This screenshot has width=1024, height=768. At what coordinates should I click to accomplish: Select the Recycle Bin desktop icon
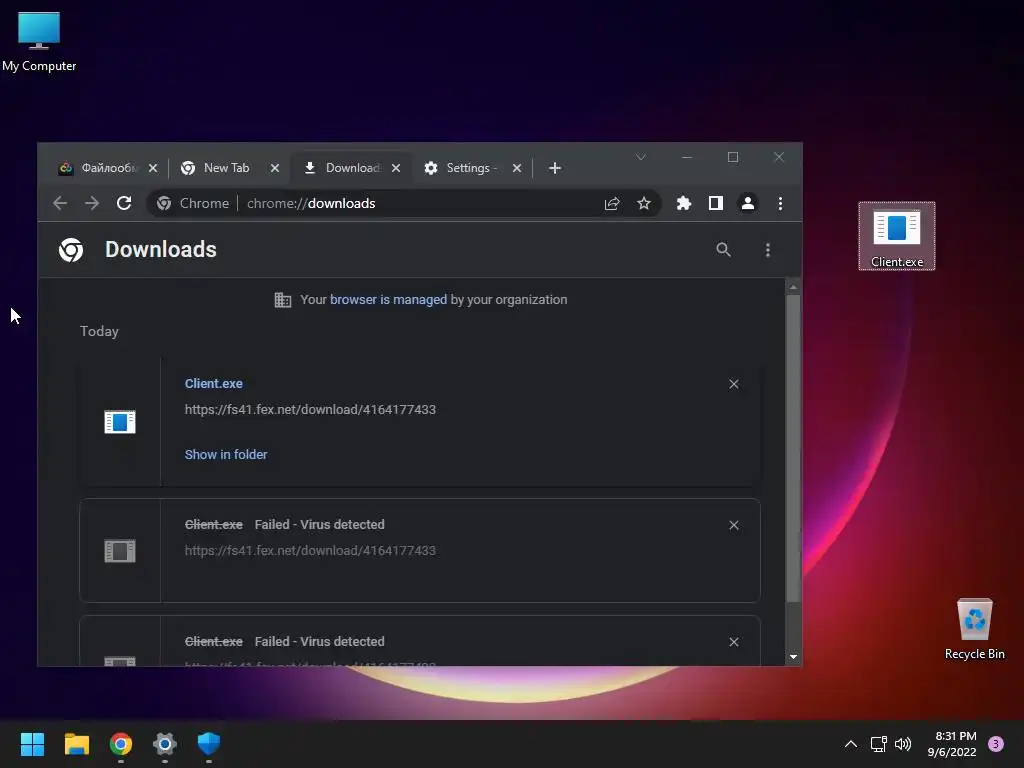pyautogui.click(x=974, y=630)
